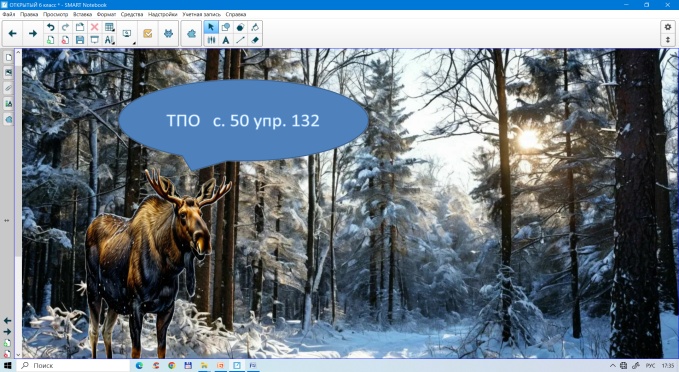679x372 pixels.
Task: Choose the Eraser tool
Action: [x=255, y=40]
